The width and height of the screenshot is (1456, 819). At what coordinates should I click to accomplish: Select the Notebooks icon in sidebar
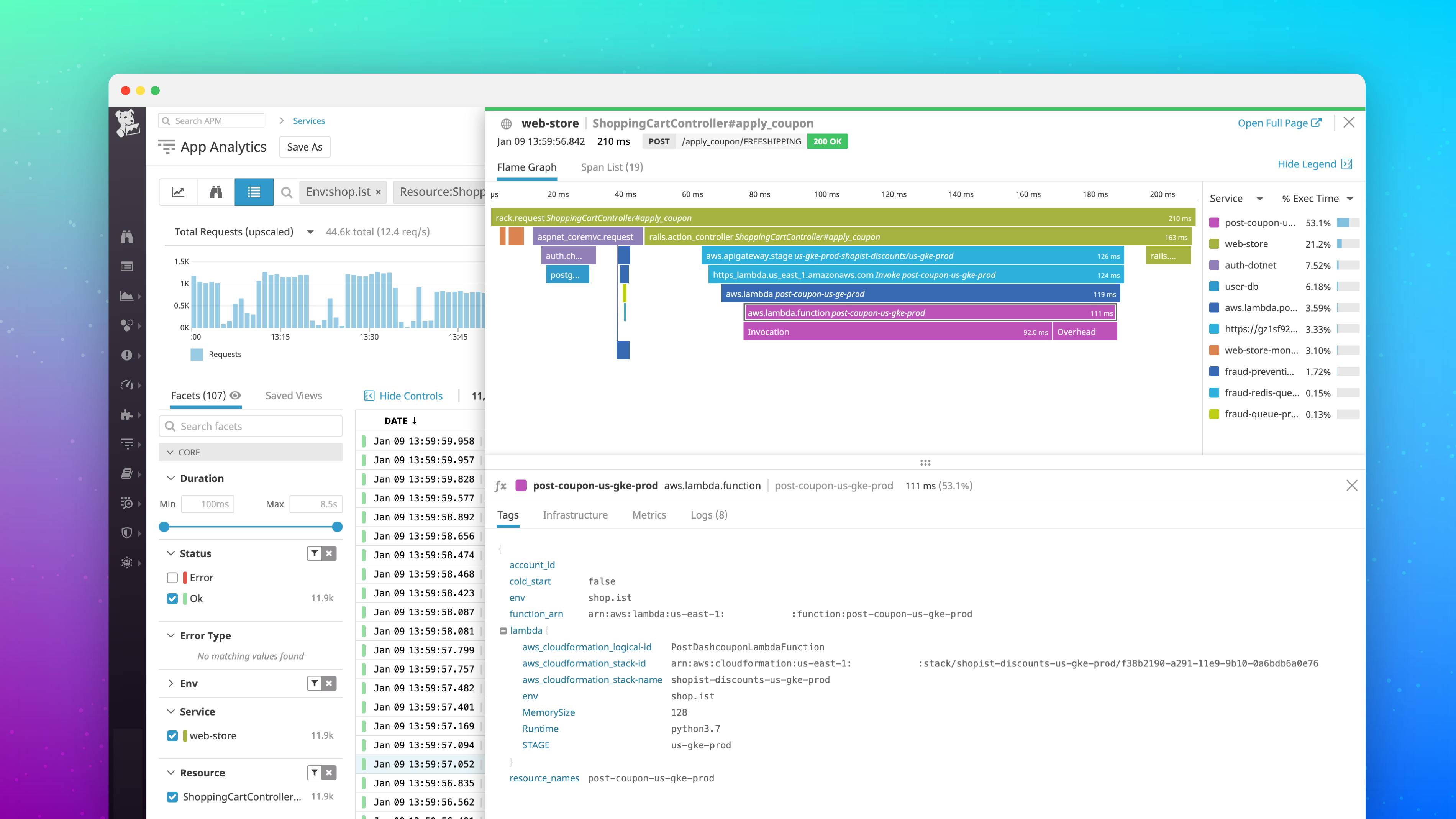127,474
